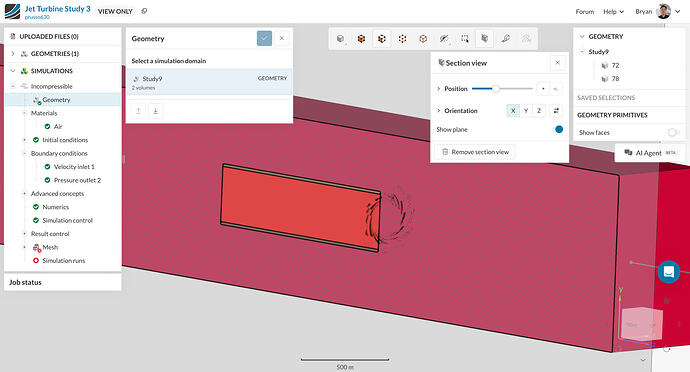Click the upload arrow button in Geometry panel

(138, 111)
